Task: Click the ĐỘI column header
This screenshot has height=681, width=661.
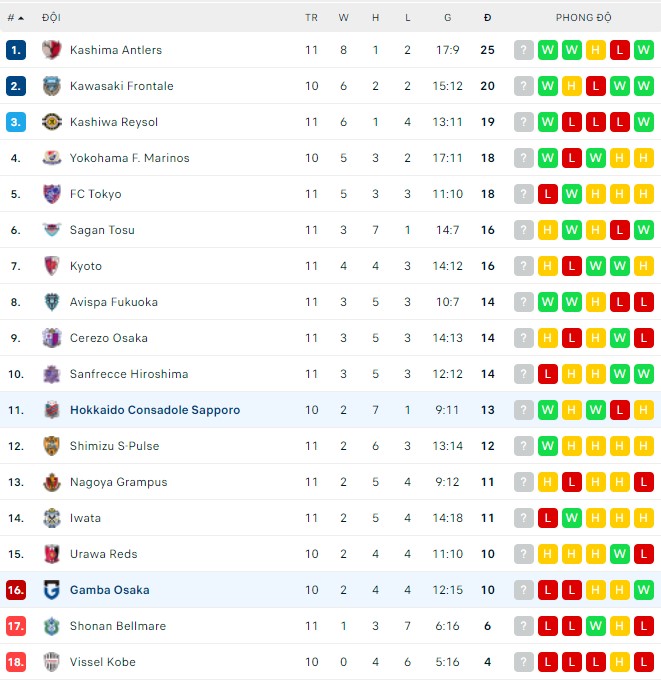Action: tap(51, 18)
